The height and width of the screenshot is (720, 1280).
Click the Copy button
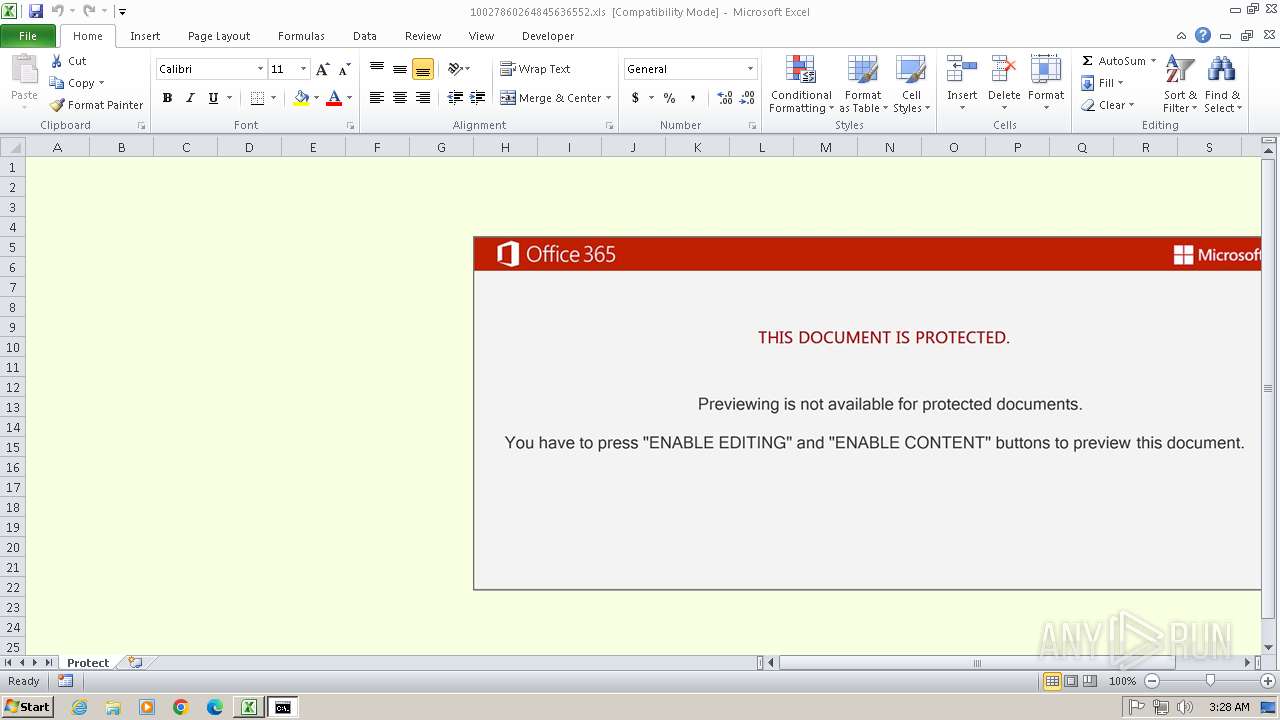[72, 83]
